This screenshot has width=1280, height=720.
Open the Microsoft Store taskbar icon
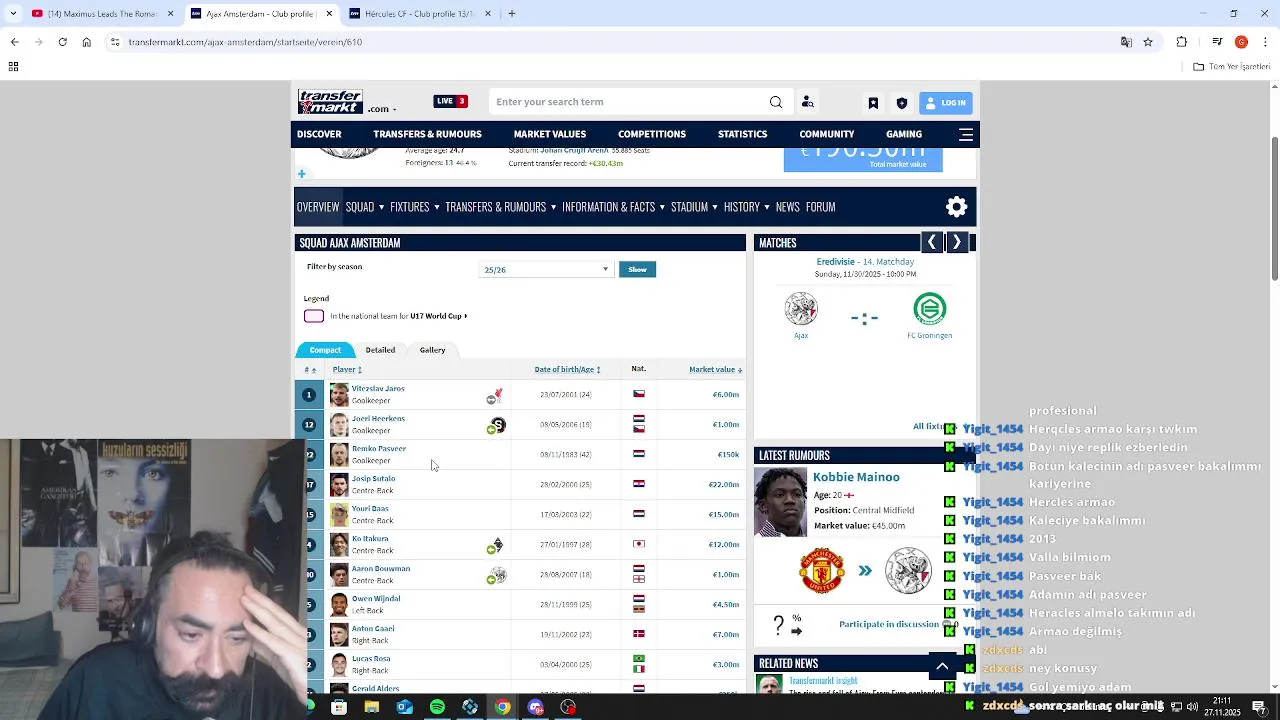click(x=339, y=707)
